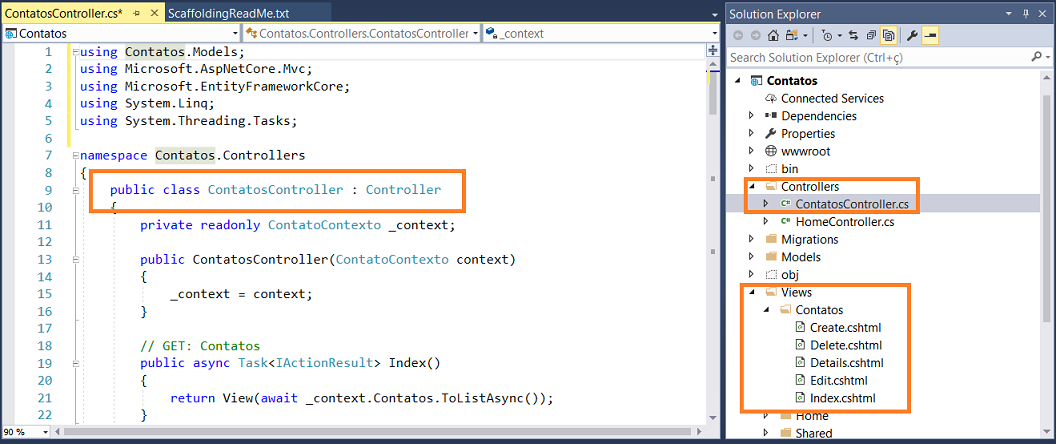Collapse the Controllers folder
The image size is (1056, 444).
[752, 187]
